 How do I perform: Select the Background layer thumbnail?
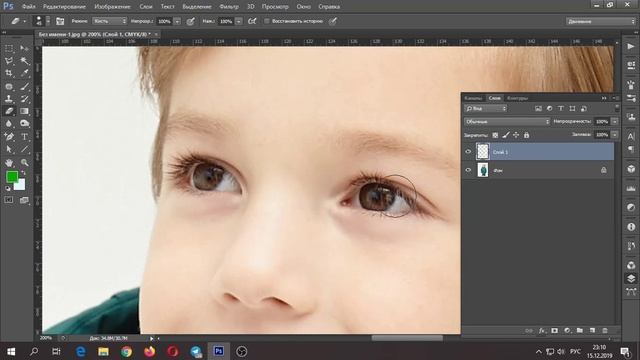click(x=483, y=170)
